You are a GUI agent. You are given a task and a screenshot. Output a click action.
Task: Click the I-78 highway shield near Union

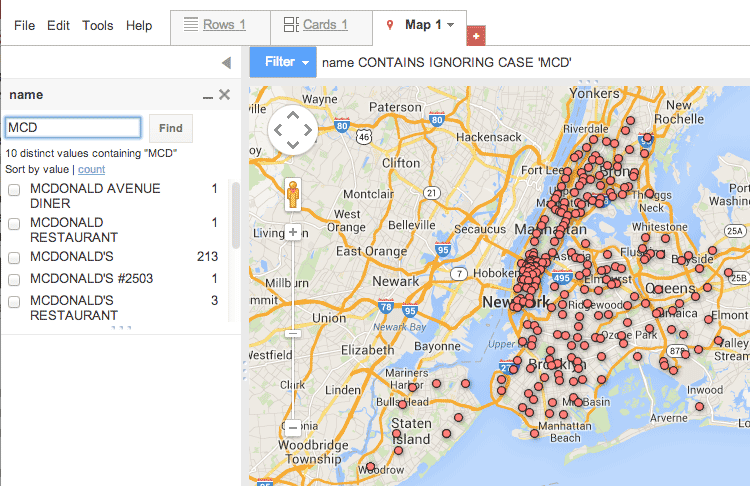point(386,306)
